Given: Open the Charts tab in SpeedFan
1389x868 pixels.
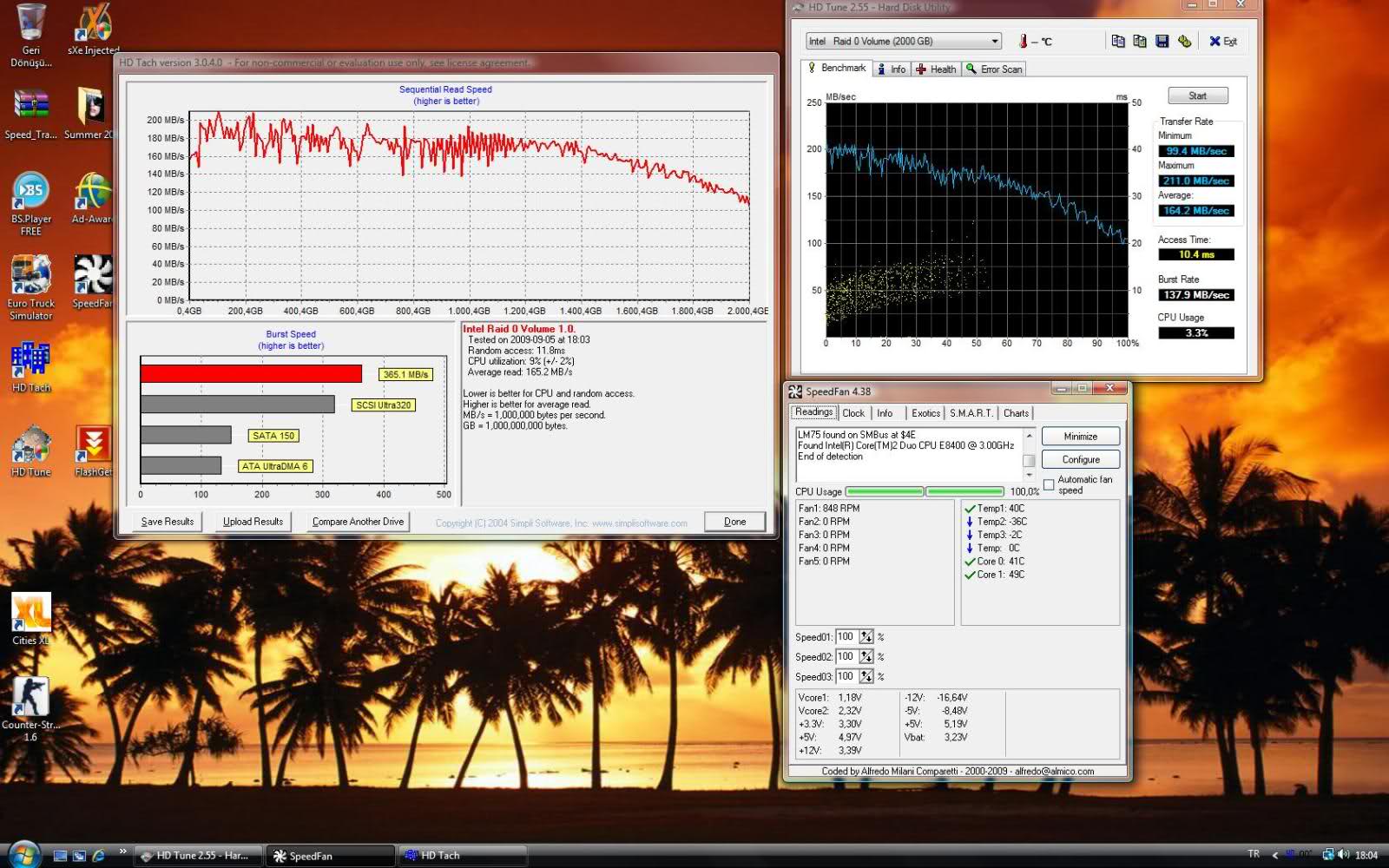Looking at the screenshot, I should click(x=1016, y=413).
